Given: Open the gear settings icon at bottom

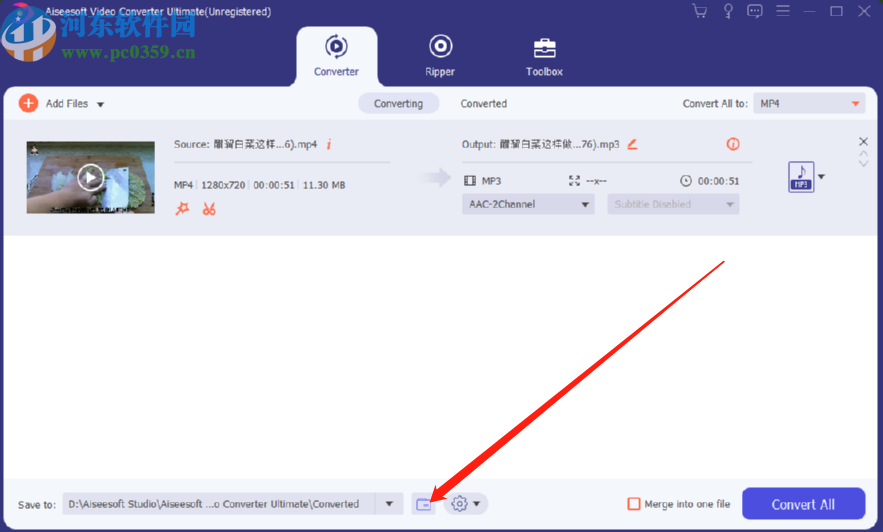Looking at the screenshot, I should click(460, 504).
